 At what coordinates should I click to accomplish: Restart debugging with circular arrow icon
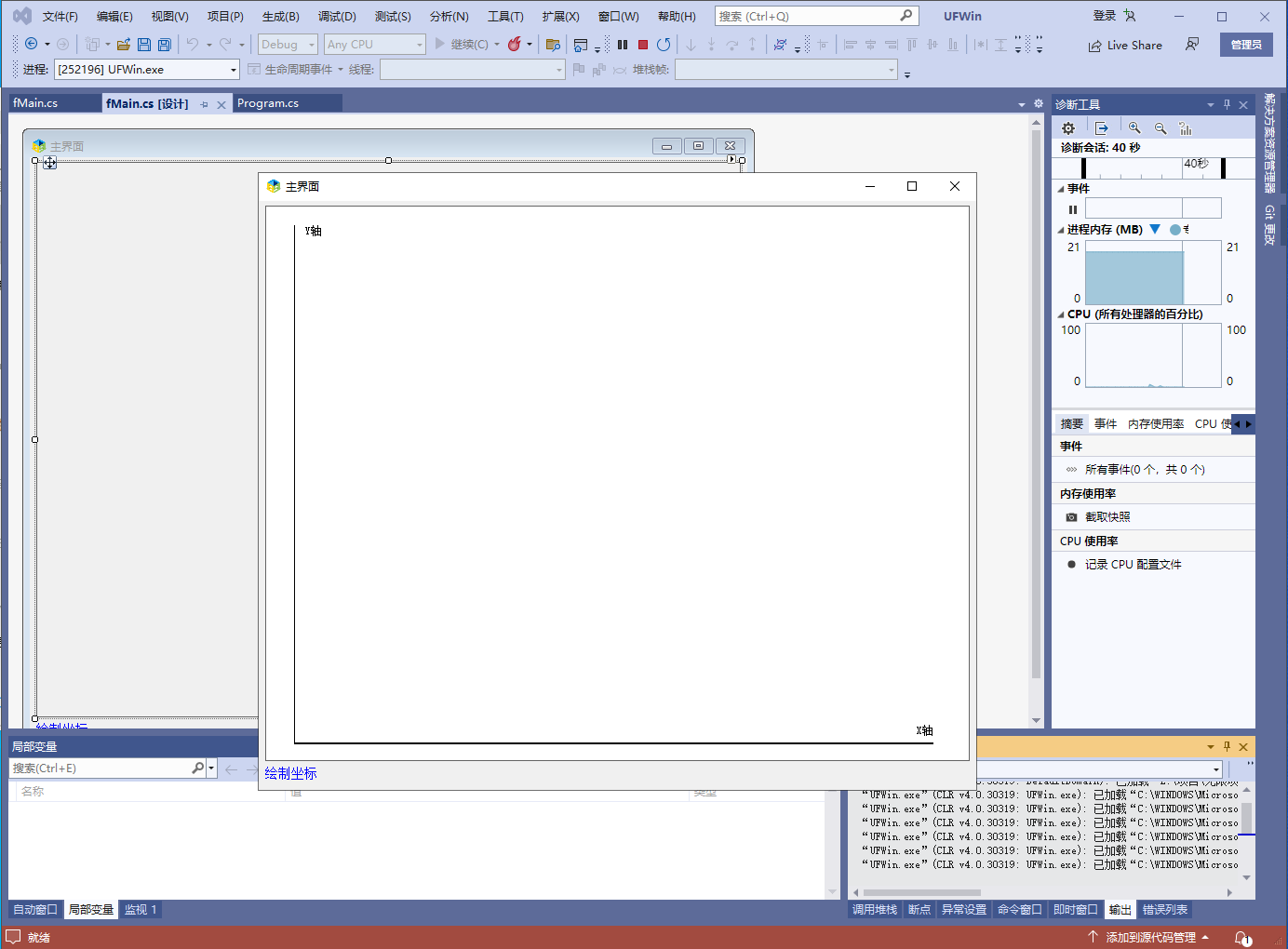tap(664, 45)
